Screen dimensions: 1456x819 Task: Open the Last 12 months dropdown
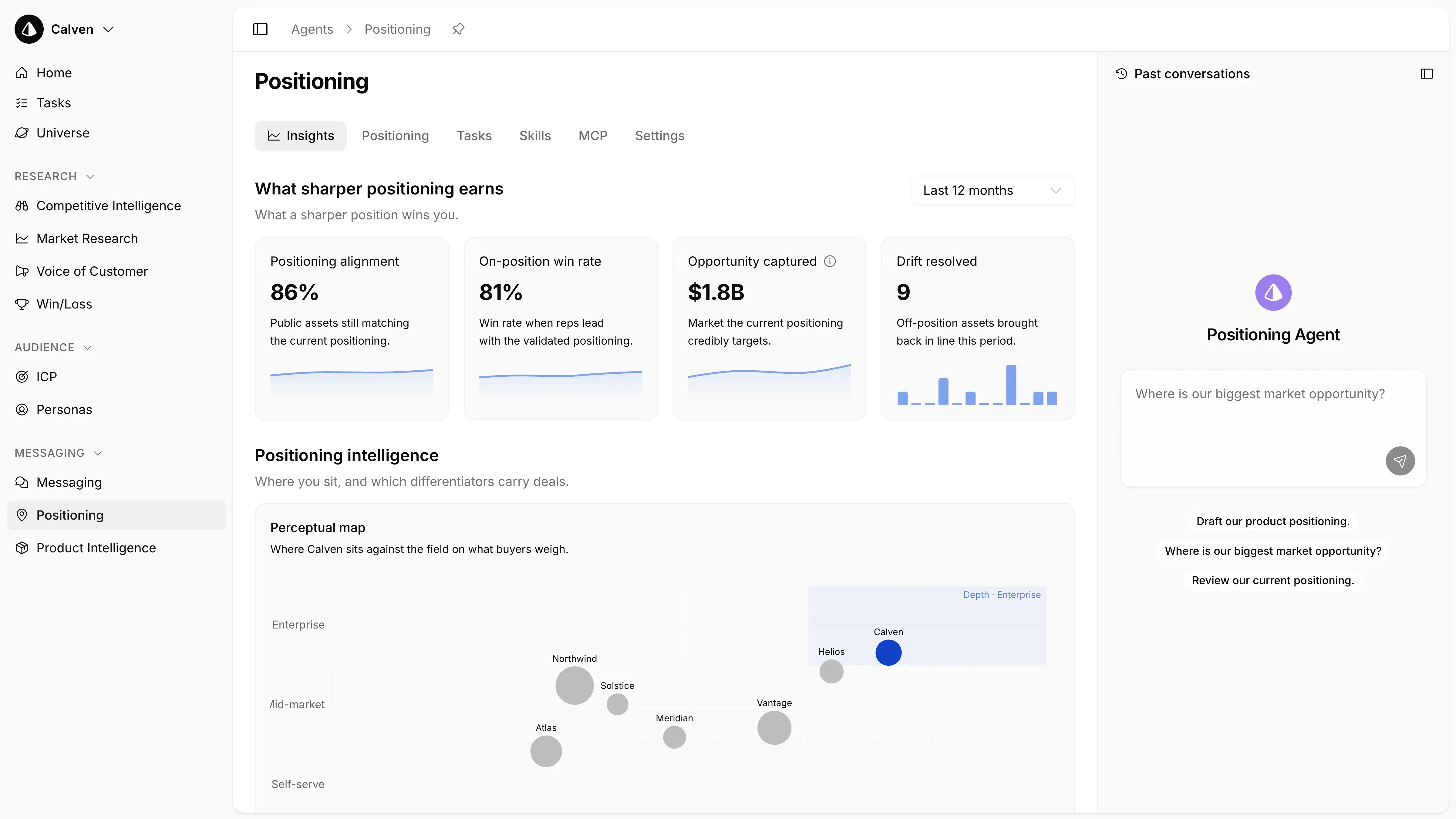(x=993, y=190)
